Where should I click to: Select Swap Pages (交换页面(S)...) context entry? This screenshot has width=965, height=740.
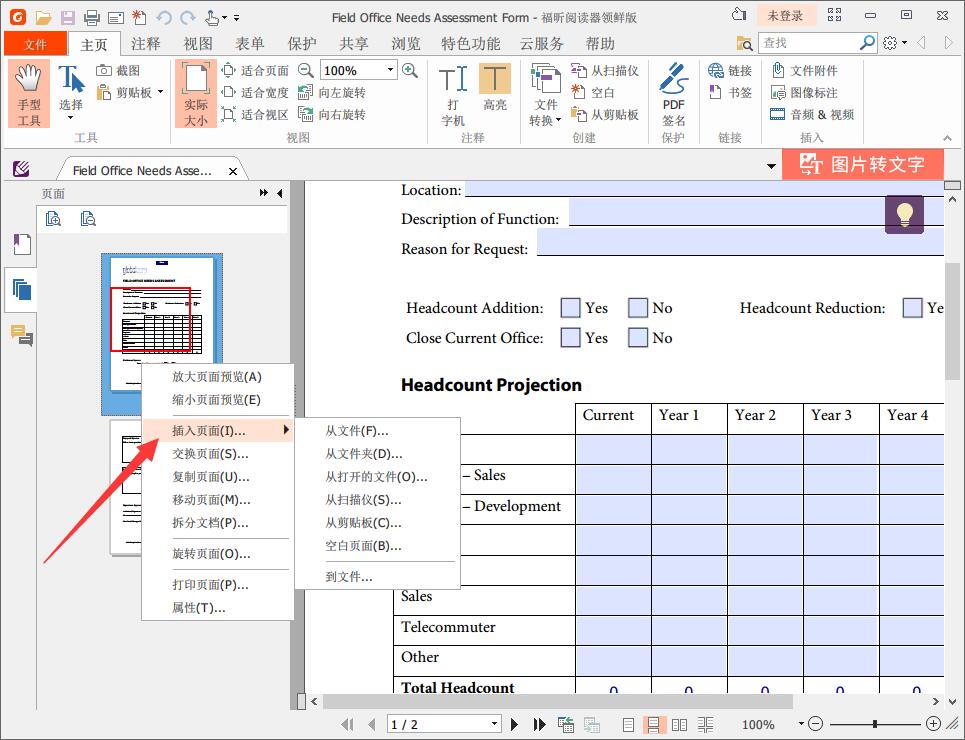click(217, 454)
